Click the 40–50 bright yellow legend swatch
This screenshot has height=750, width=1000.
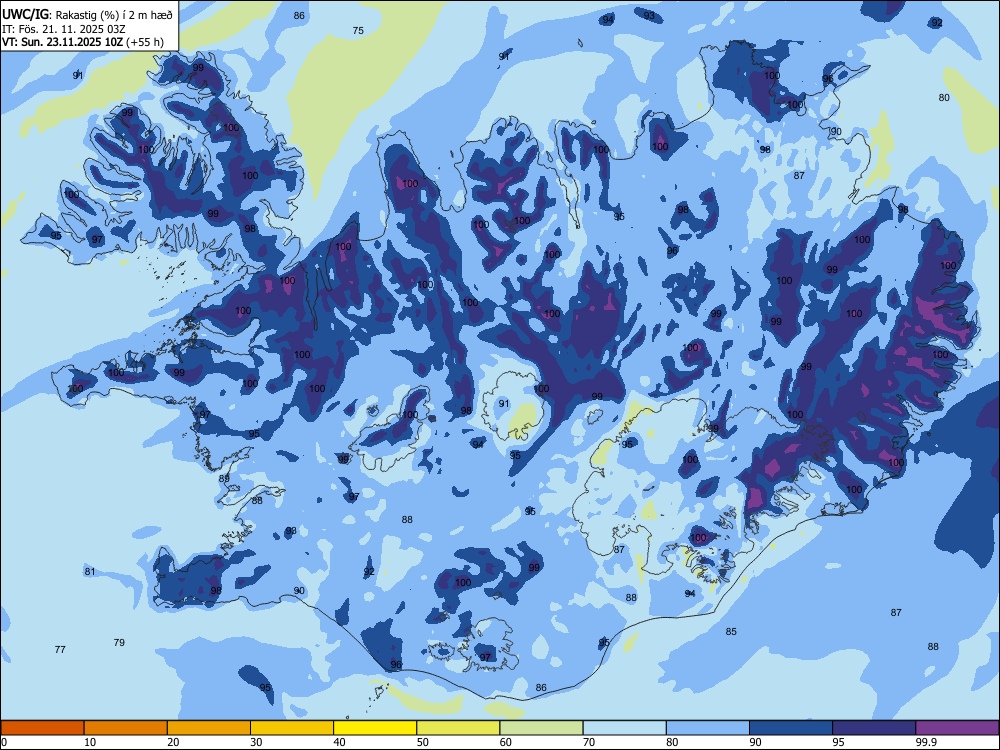(375, 728)
